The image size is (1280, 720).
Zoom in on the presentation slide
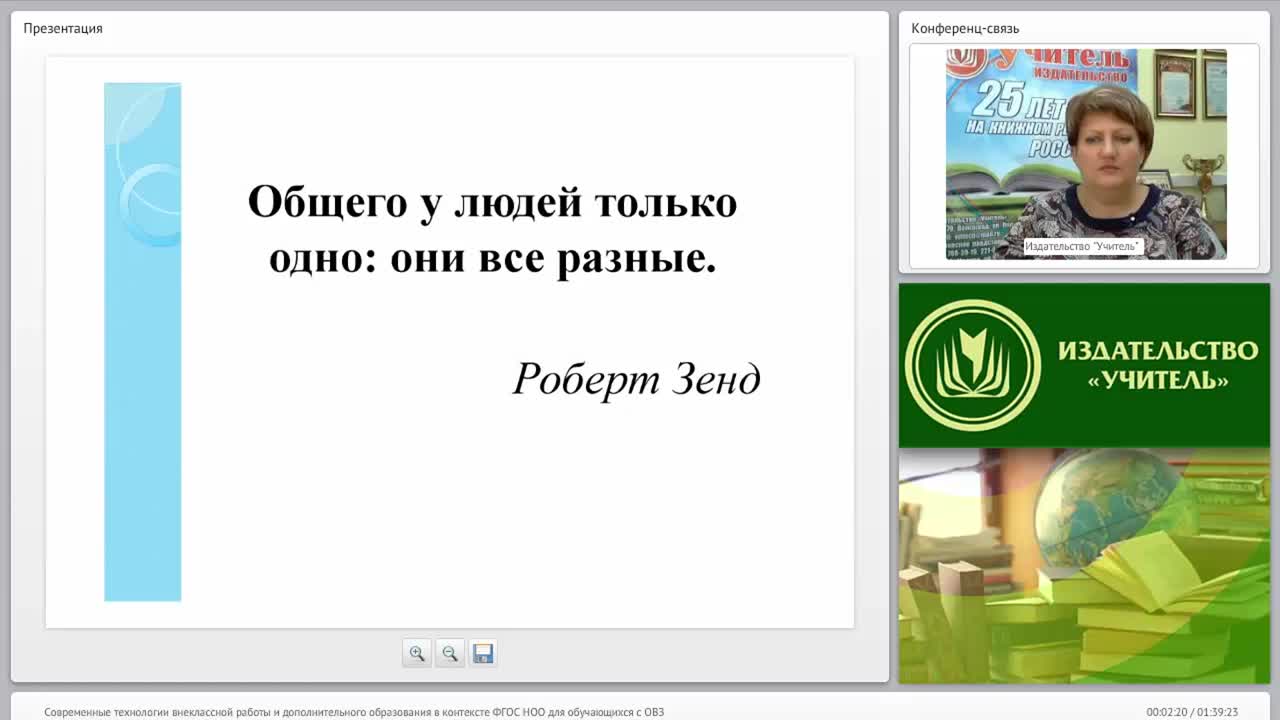(417, 653)
